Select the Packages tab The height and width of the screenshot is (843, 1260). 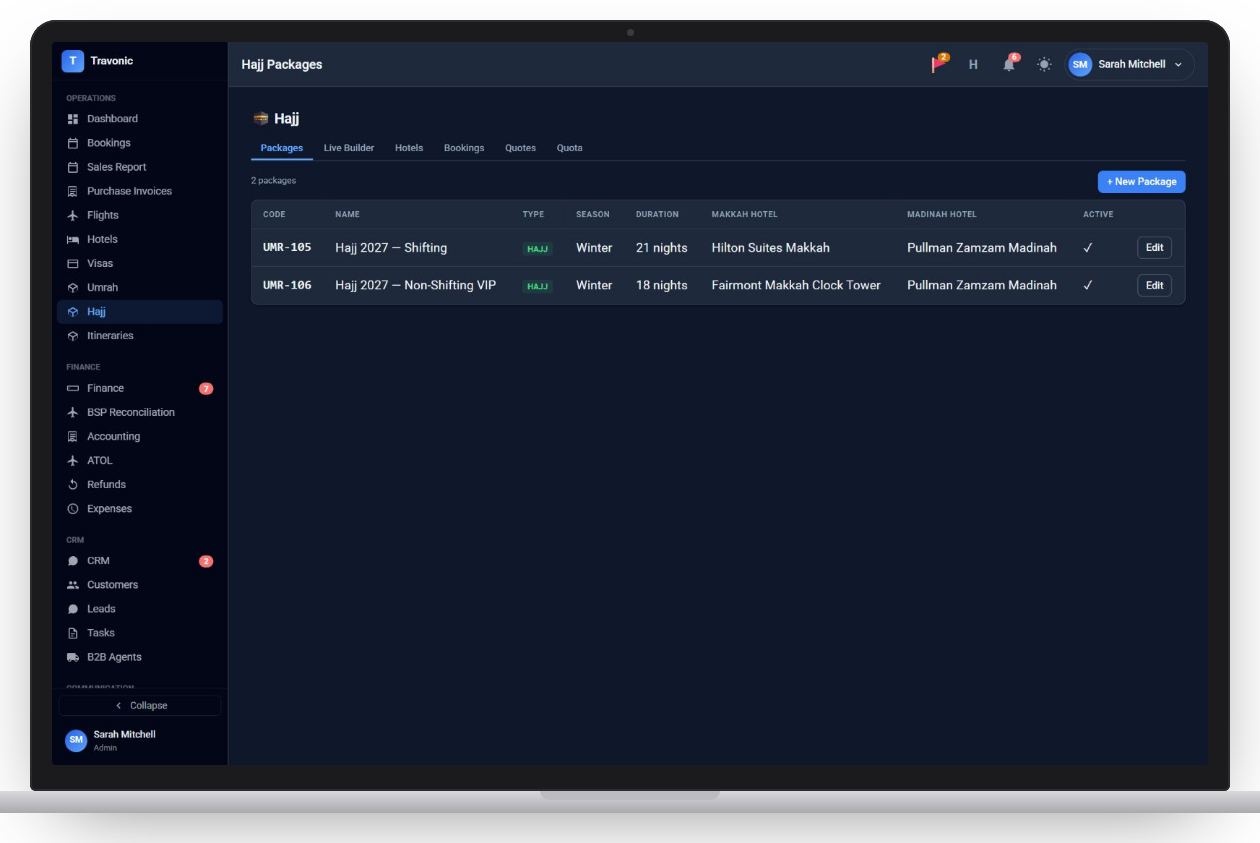pos(282,148)
